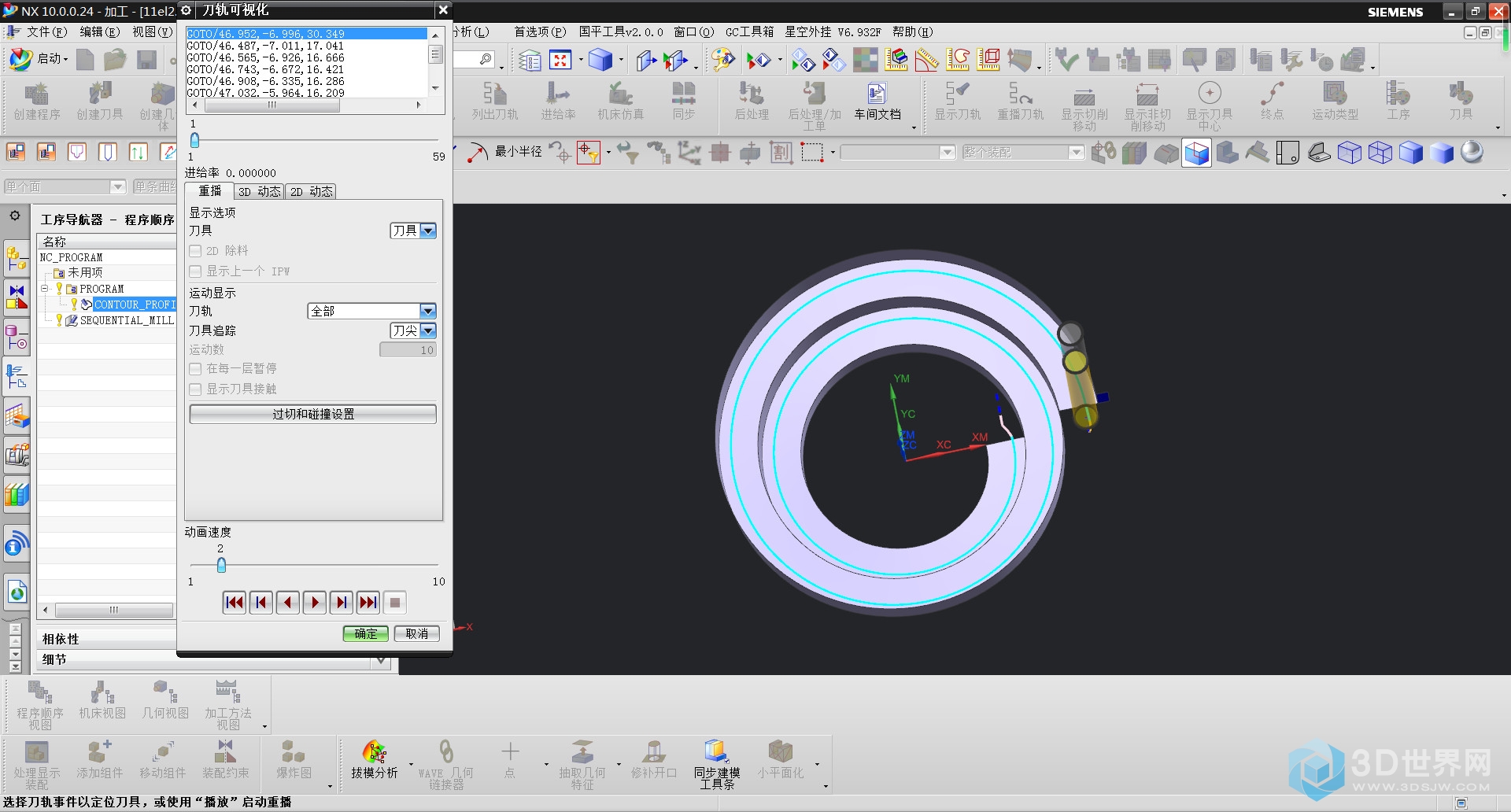Open the 帮助(H) menu
Screen dimensions: 1511x812
912,32
